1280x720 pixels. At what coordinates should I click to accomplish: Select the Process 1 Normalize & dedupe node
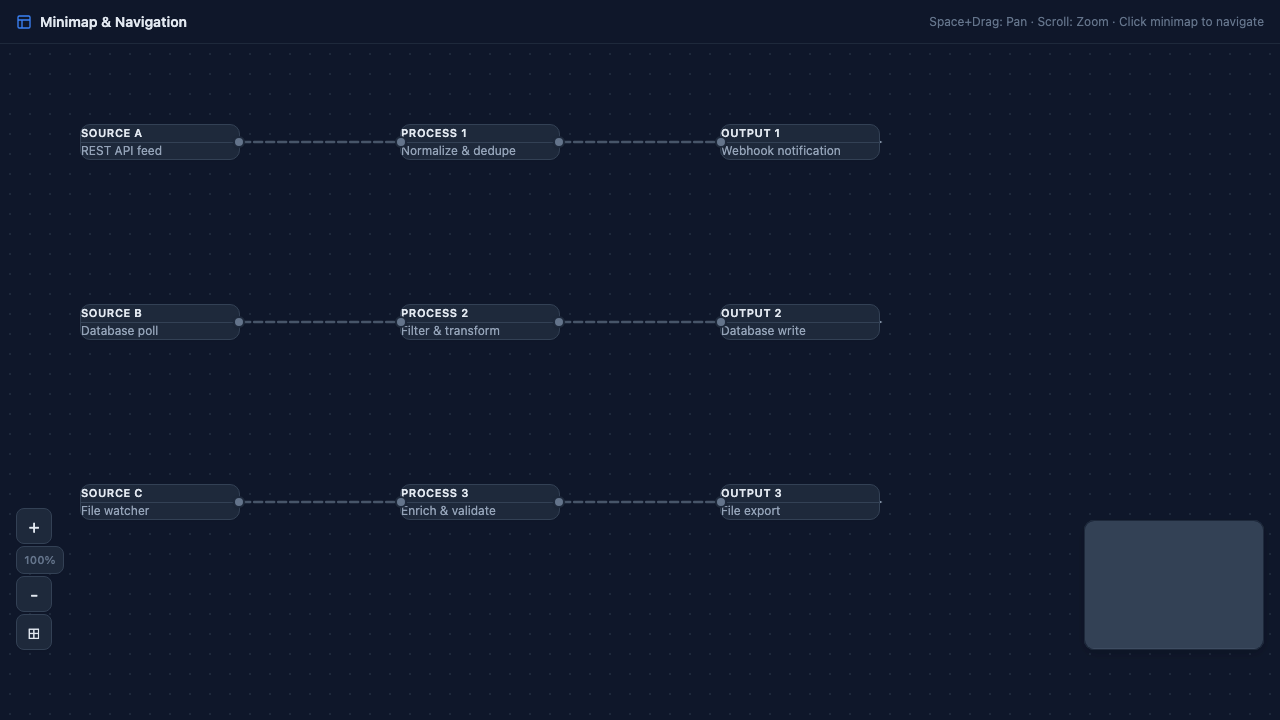(480, 142)
